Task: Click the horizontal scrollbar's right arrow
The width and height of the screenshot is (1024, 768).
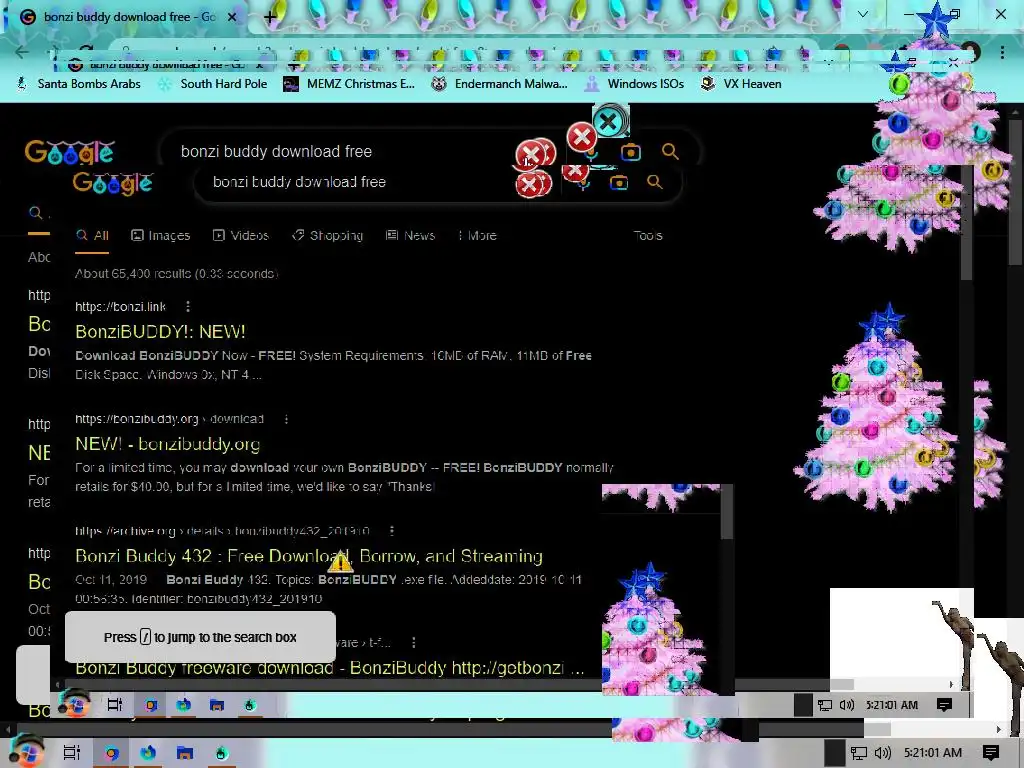Action: tap(999, 729)
